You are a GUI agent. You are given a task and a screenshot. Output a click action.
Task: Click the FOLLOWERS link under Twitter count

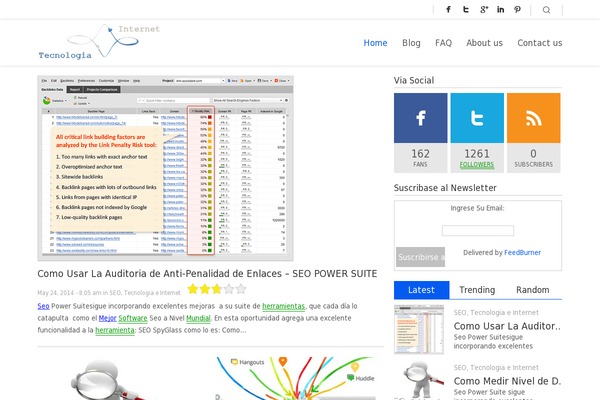coord(477,165)
